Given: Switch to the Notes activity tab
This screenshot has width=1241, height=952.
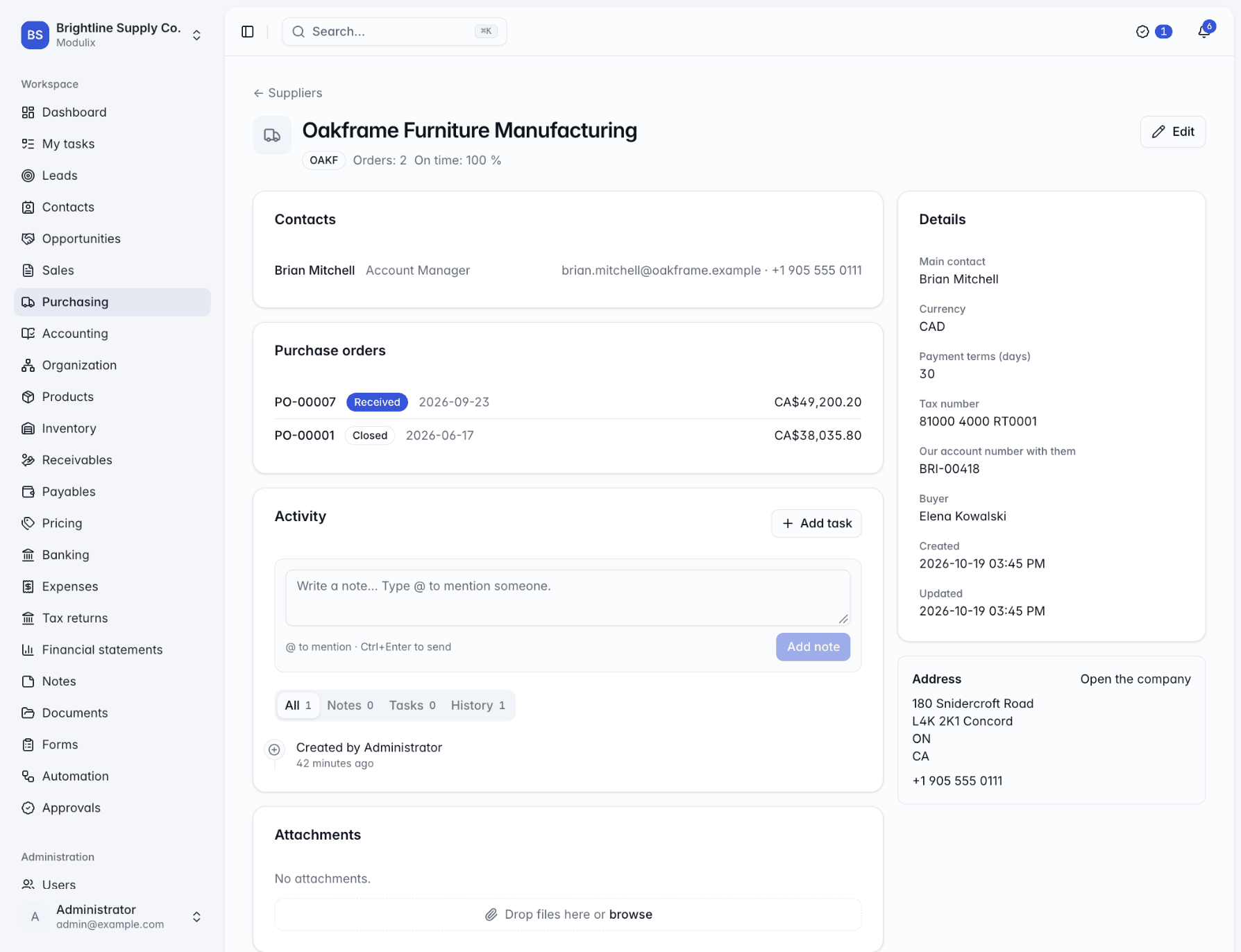Looking at the screenshot, I should pos(350,705).
